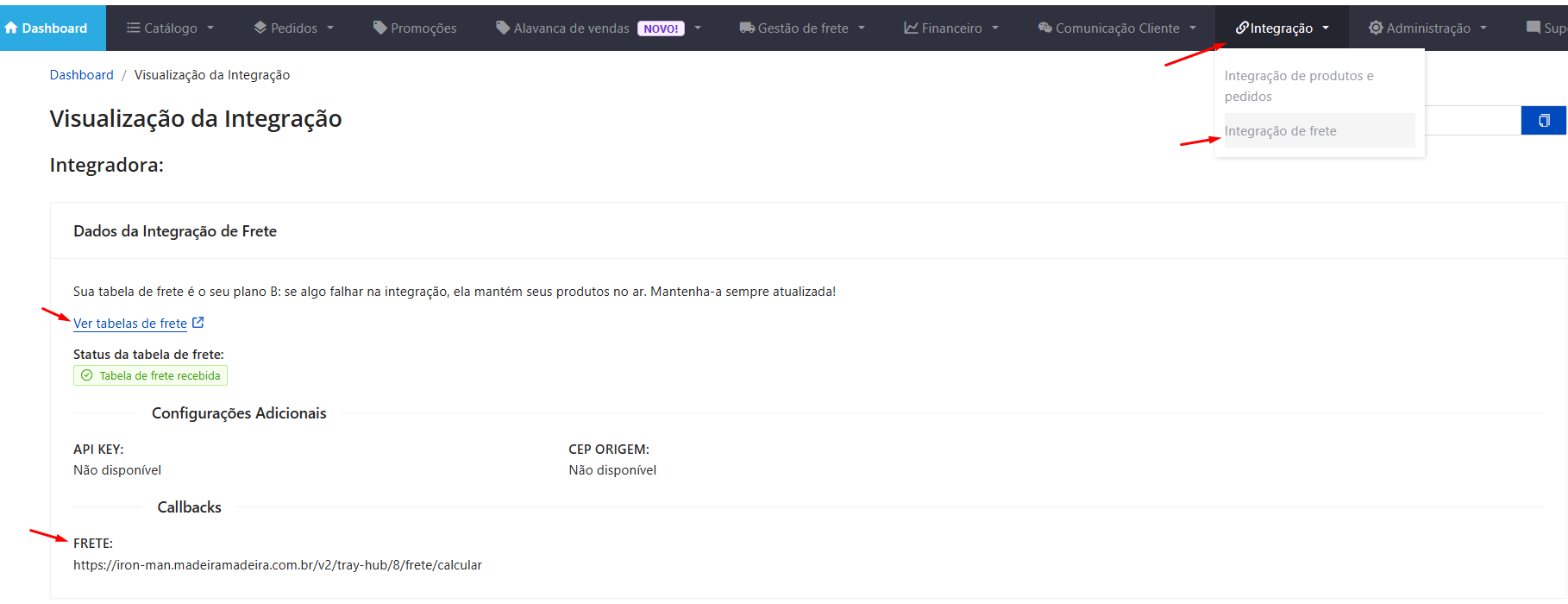The height and width of the screenshot is (604, 1568).
Task: Click the Dashboard home icon
Action: (x=11, y=28)
